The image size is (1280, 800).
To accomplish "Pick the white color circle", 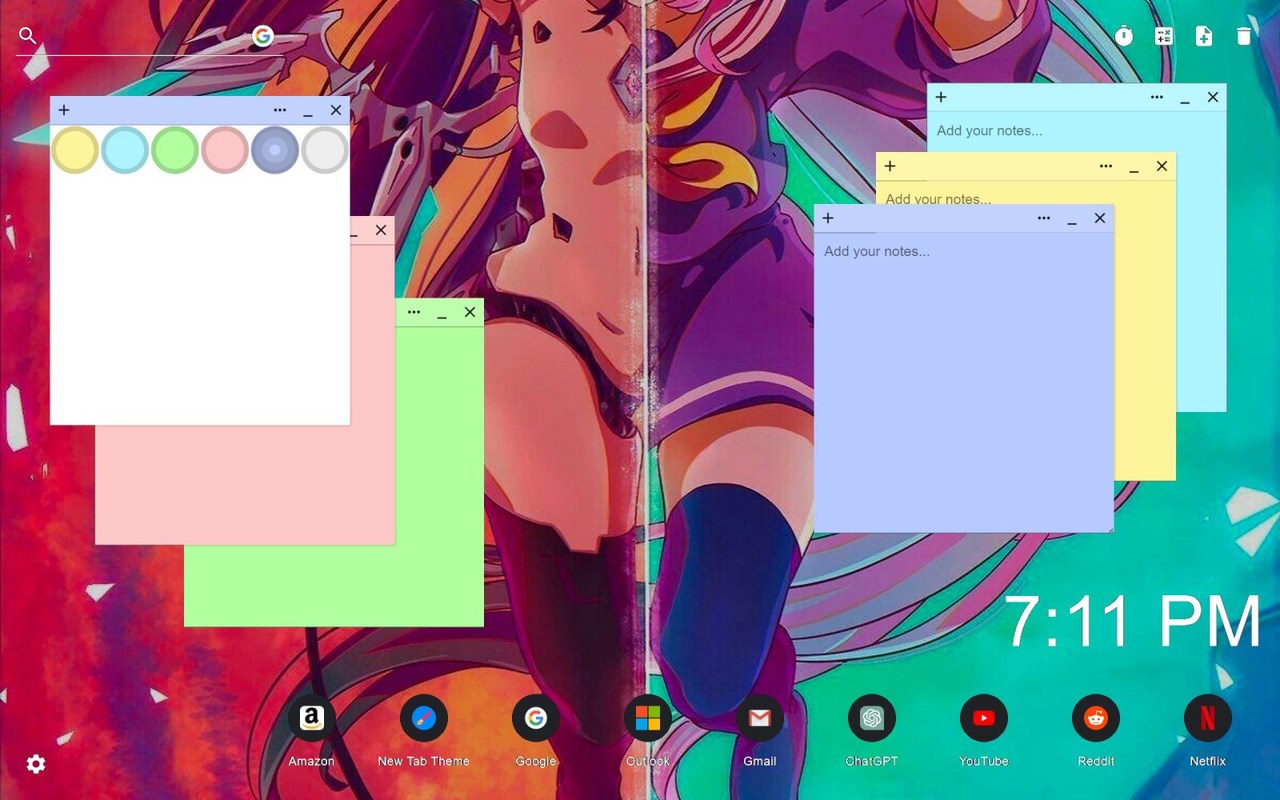I will click(325, 150).
